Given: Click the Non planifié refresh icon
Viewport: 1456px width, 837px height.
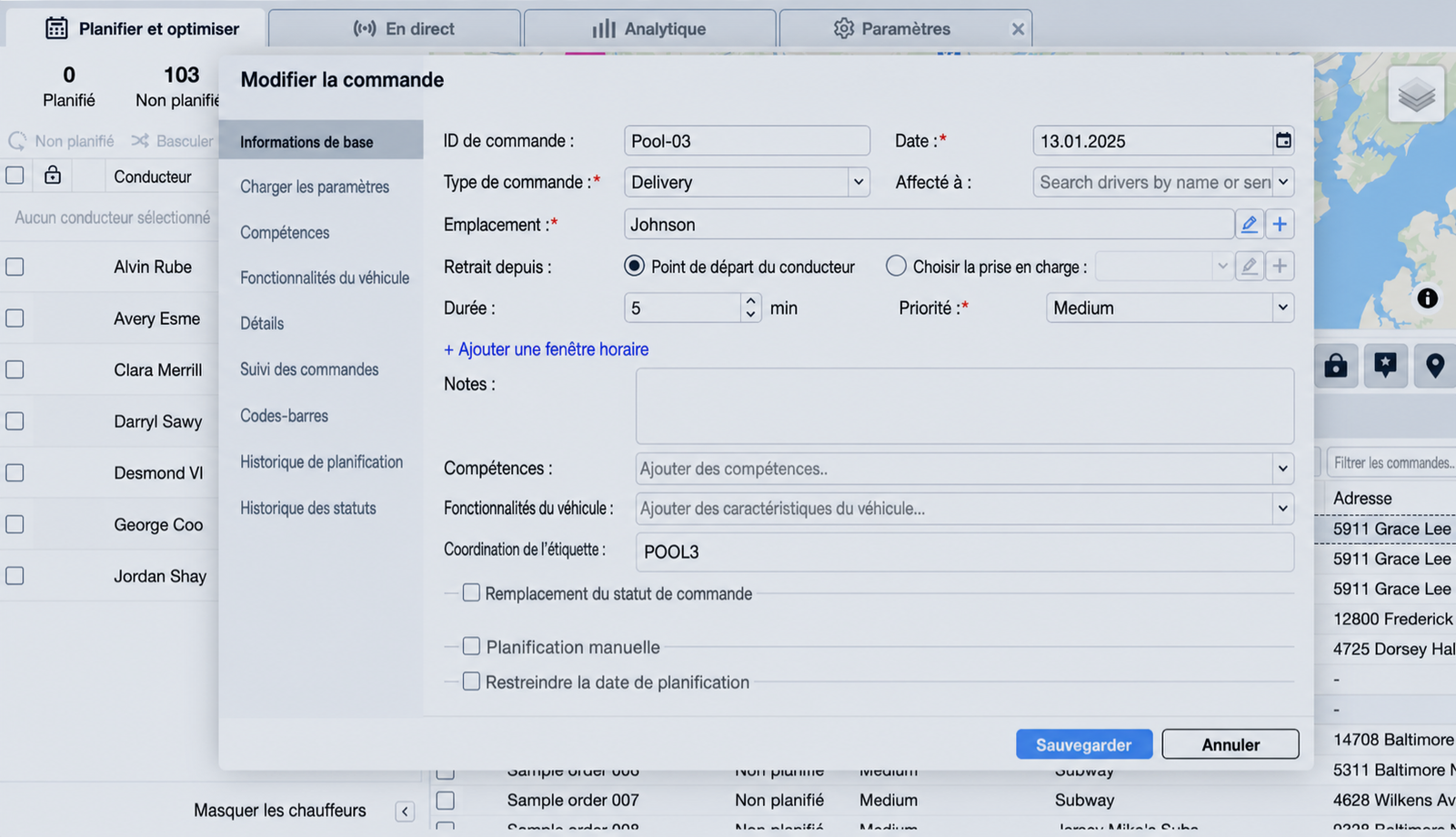Looking at the screenshot, I should coord(17,141).
